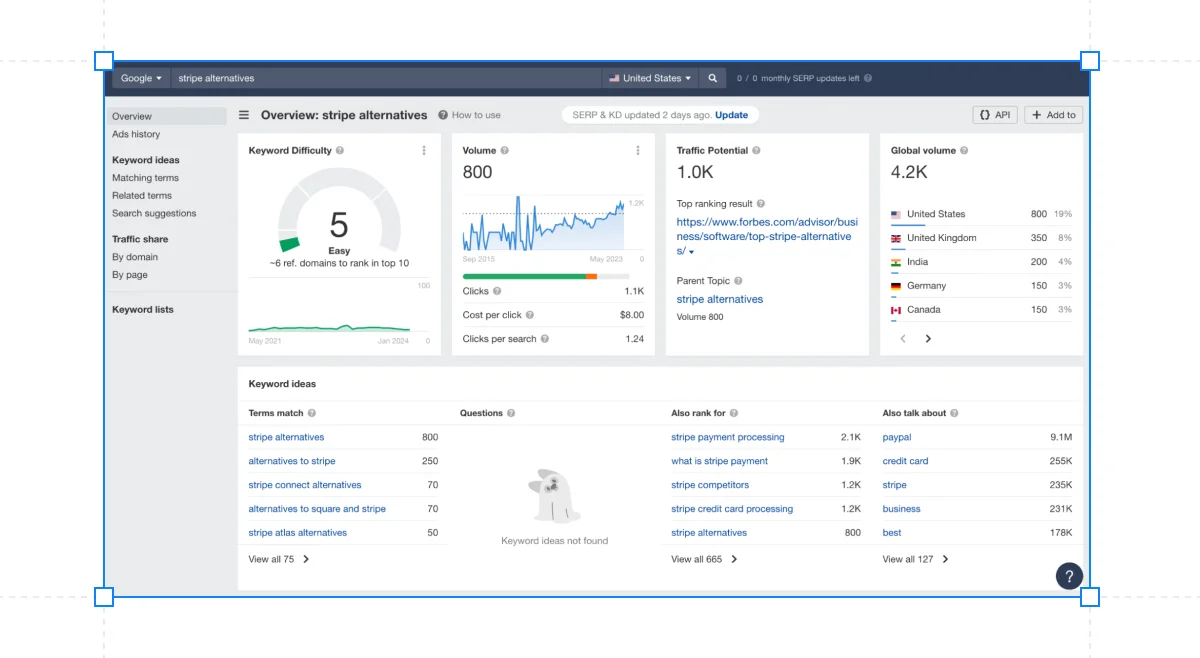
Task: Click the Volume trend line chart
Action: tap(543, 224)
